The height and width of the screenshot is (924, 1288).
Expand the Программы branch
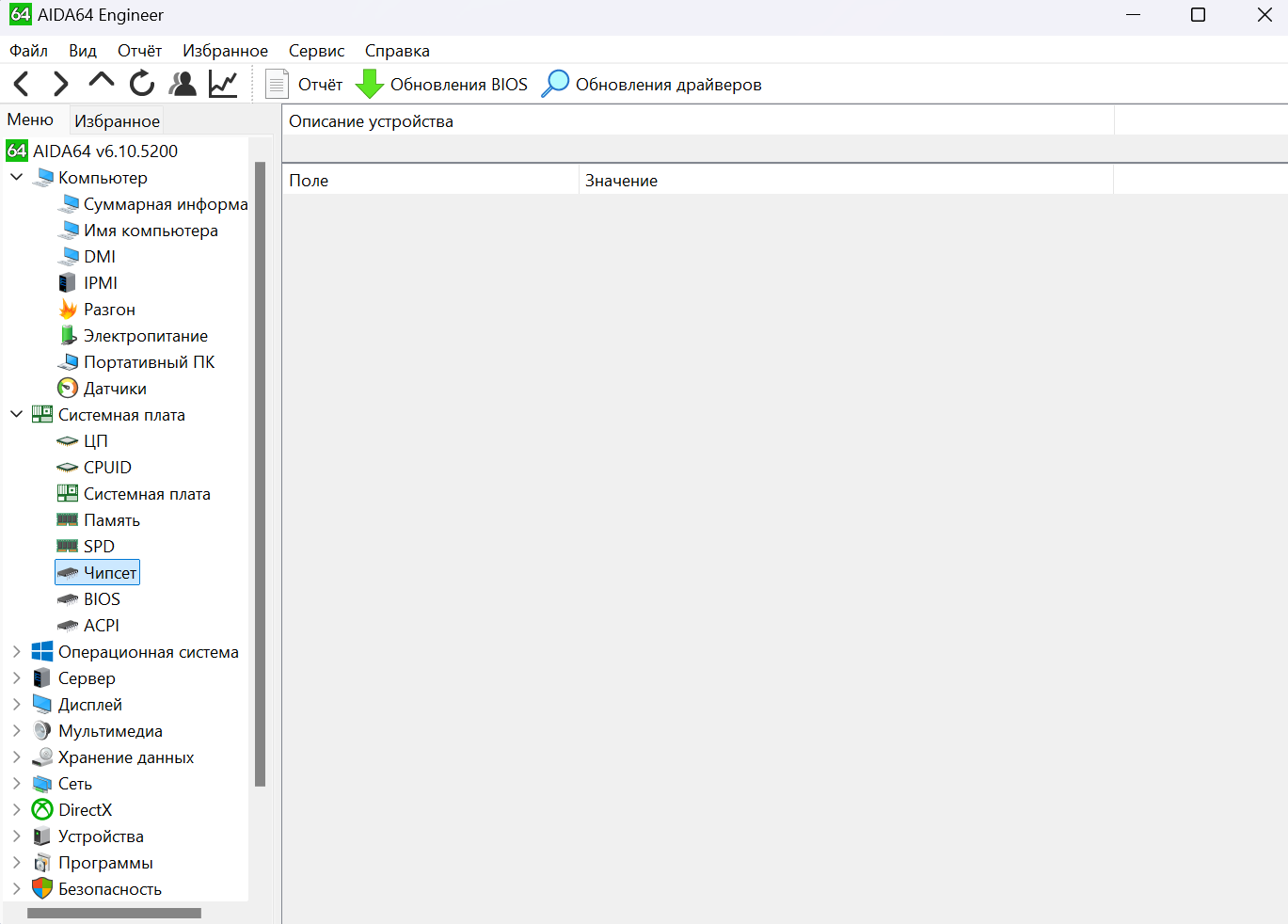[x=17, y=862]
